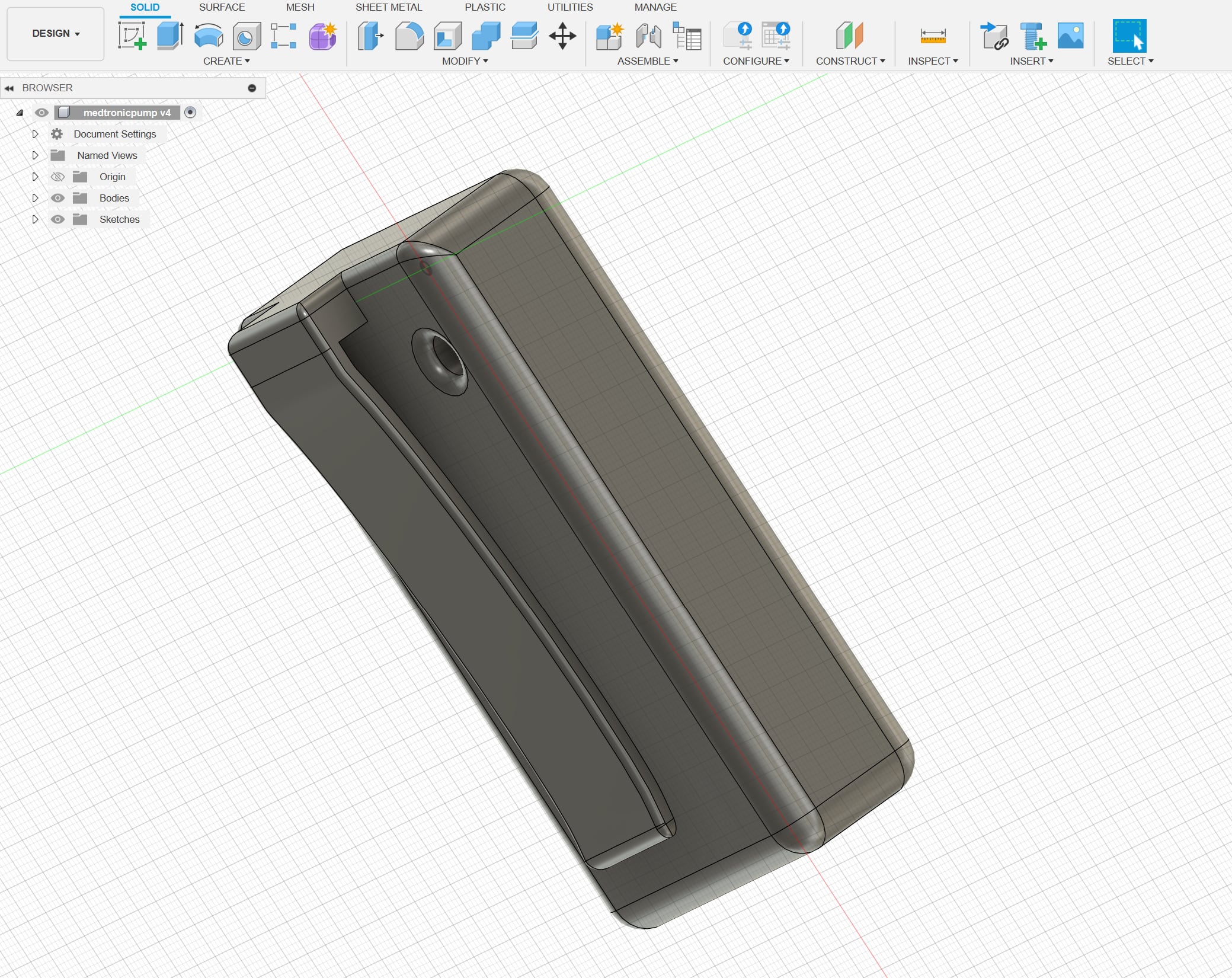This screenshot has width=1232, height=978.
Task: Expand the Origin node
Action: [x=35, y=177]
